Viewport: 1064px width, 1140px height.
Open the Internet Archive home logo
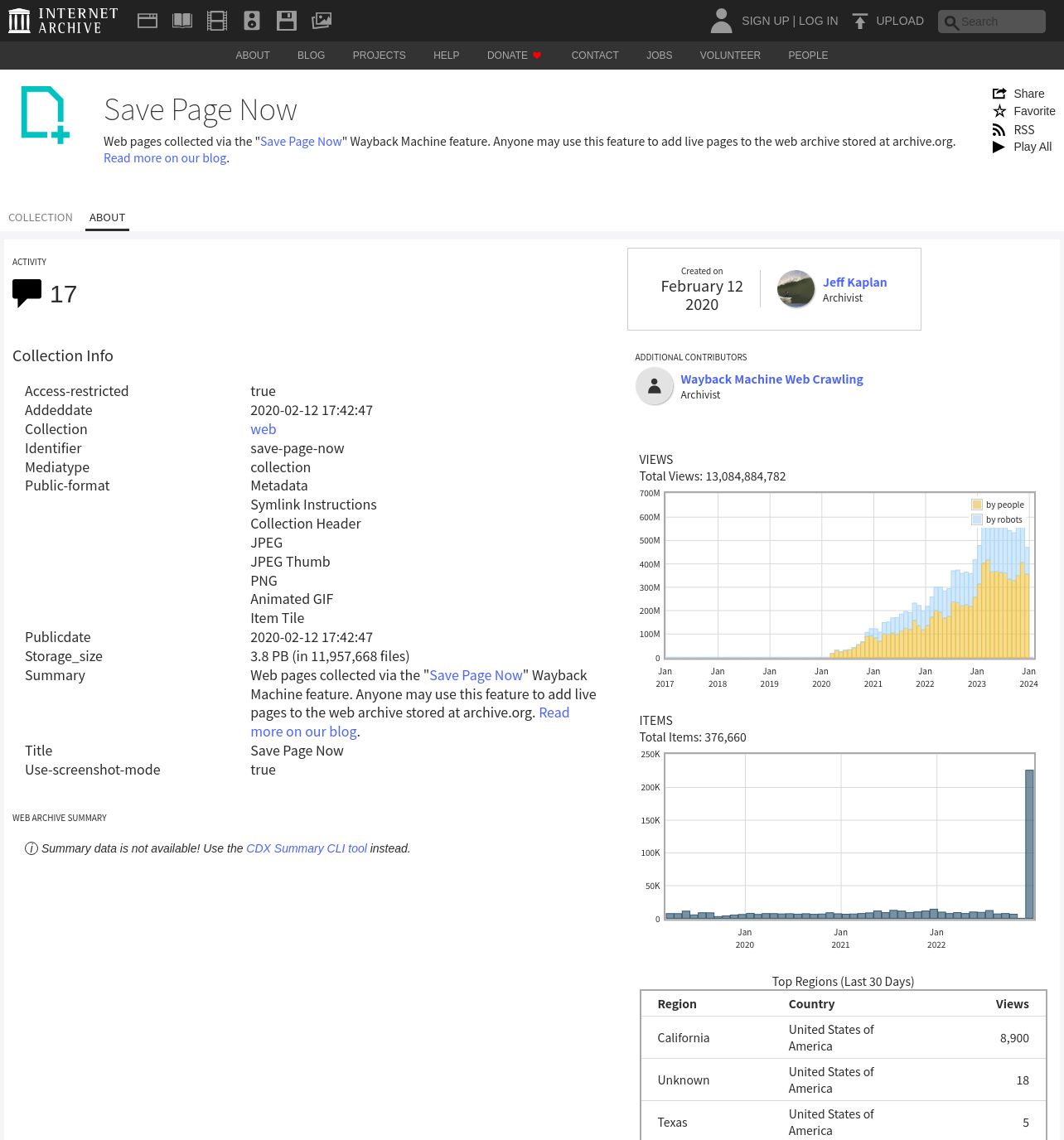coord(63,21)
